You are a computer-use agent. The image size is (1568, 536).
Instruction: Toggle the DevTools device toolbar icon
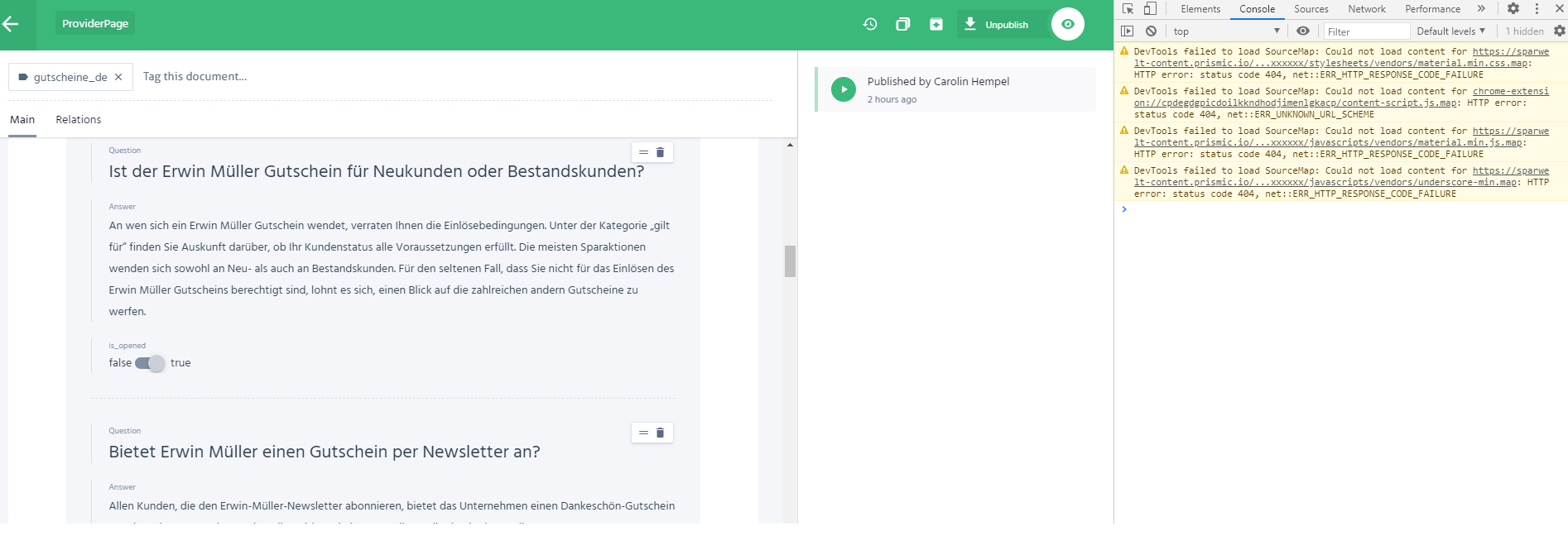[1150, 8]
